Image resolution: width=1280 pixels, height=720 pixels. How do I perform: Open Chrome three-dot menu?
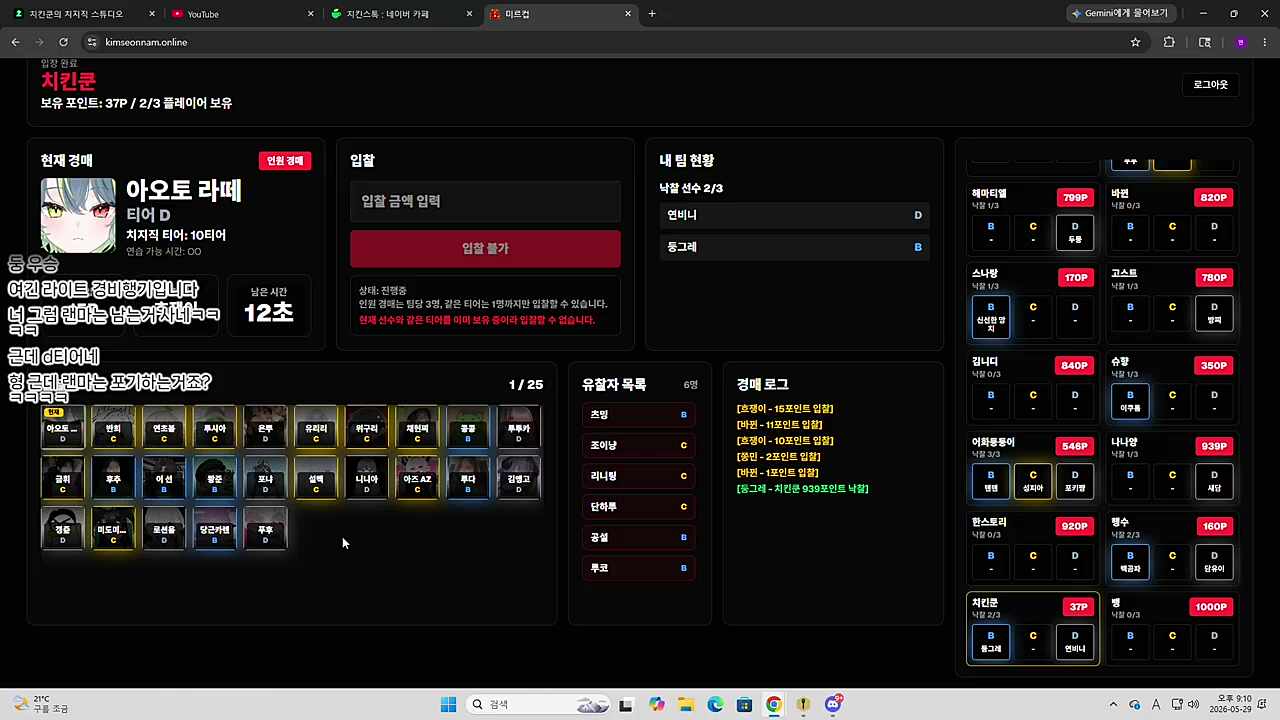[1265, 42]
